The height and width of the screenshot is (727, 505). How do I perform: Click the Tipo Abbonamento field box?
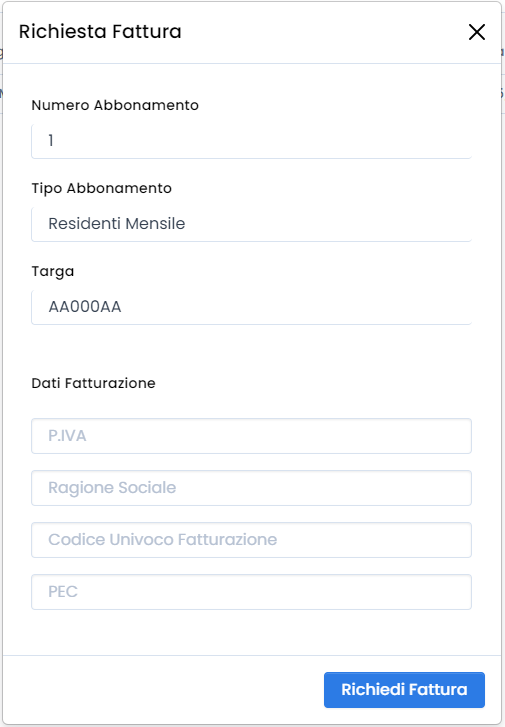coord(251,224)
